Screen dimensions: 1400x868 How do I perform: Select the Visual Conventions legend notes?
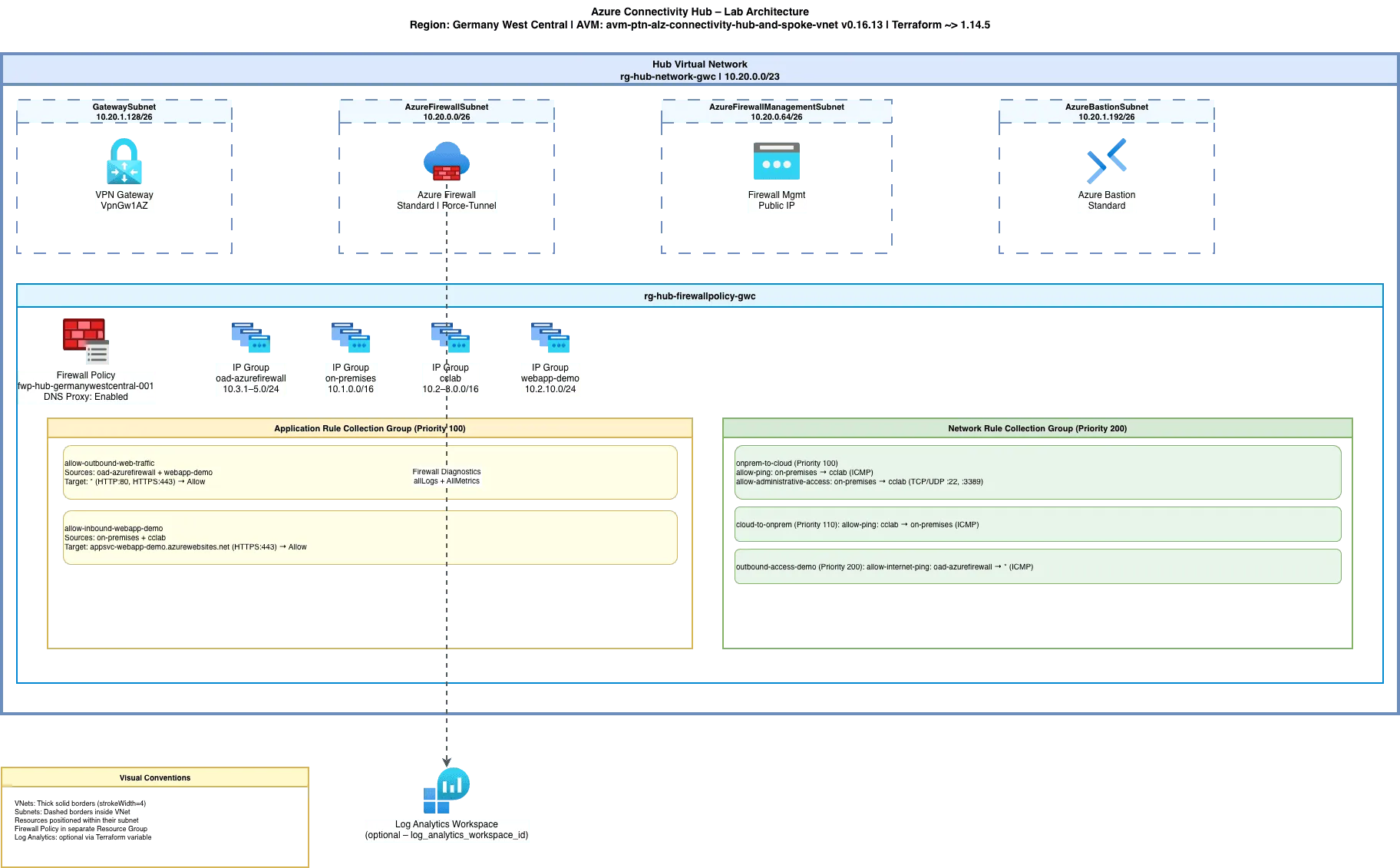click(83, 820)
